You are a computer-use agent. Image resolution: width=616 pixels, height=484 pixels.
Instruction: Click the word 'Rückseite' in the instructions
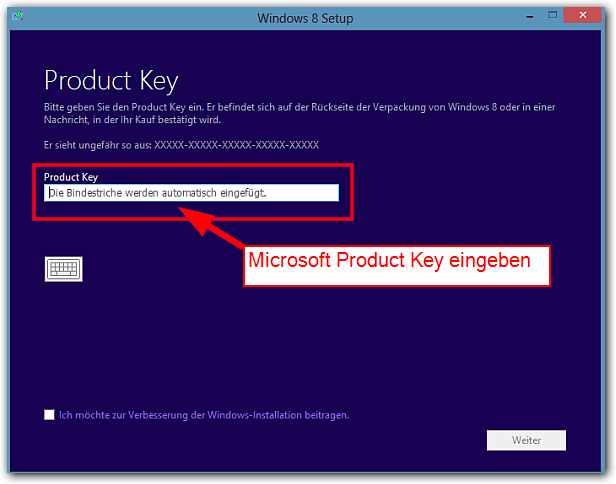tap(334, 107)
